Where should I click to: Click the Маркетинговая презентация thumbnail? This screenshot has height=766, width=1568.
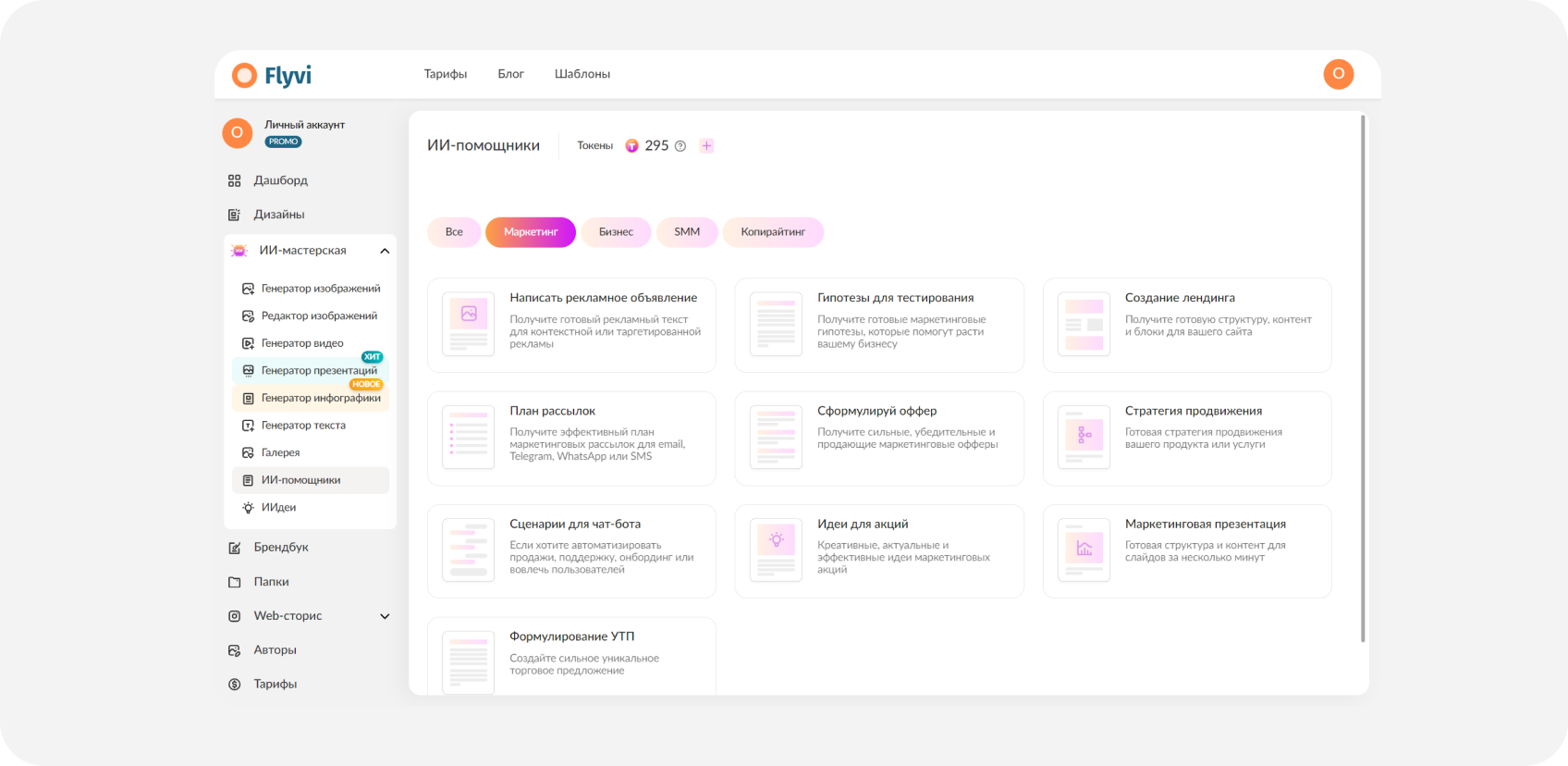(x=1084, y=550)
